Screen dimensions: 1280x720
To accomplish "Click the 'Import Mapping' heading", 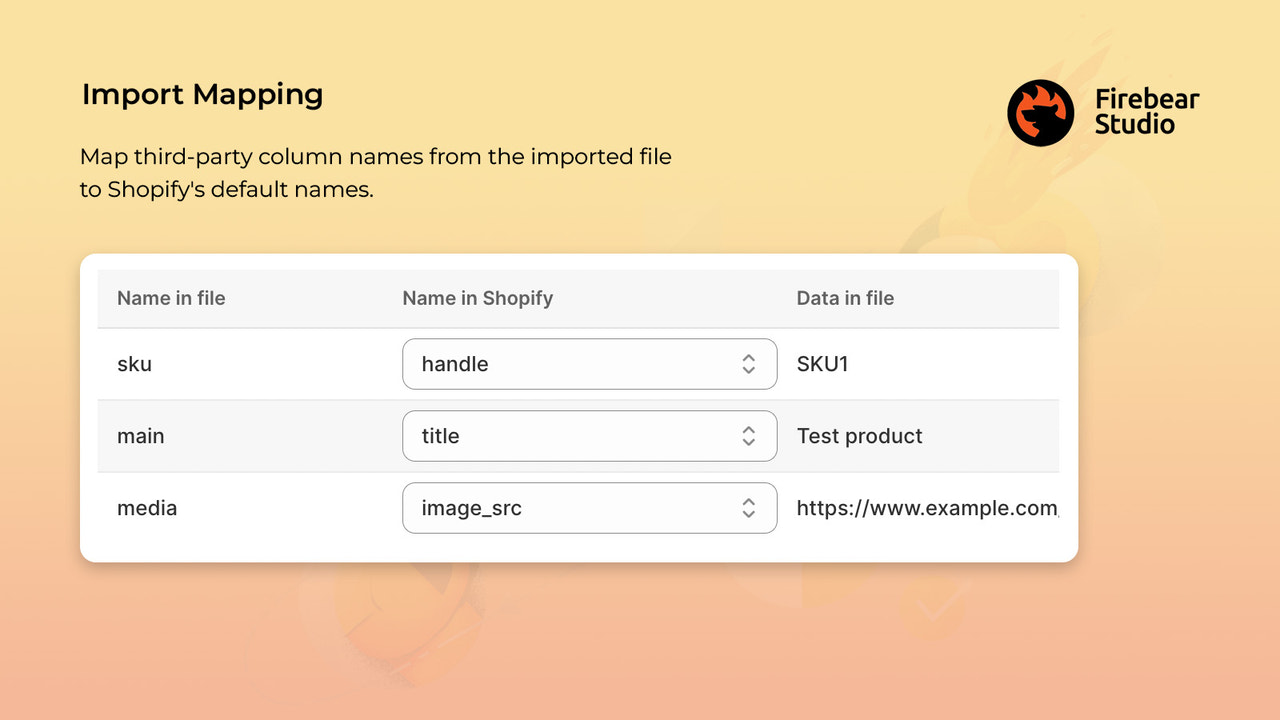I will (202, 95).
